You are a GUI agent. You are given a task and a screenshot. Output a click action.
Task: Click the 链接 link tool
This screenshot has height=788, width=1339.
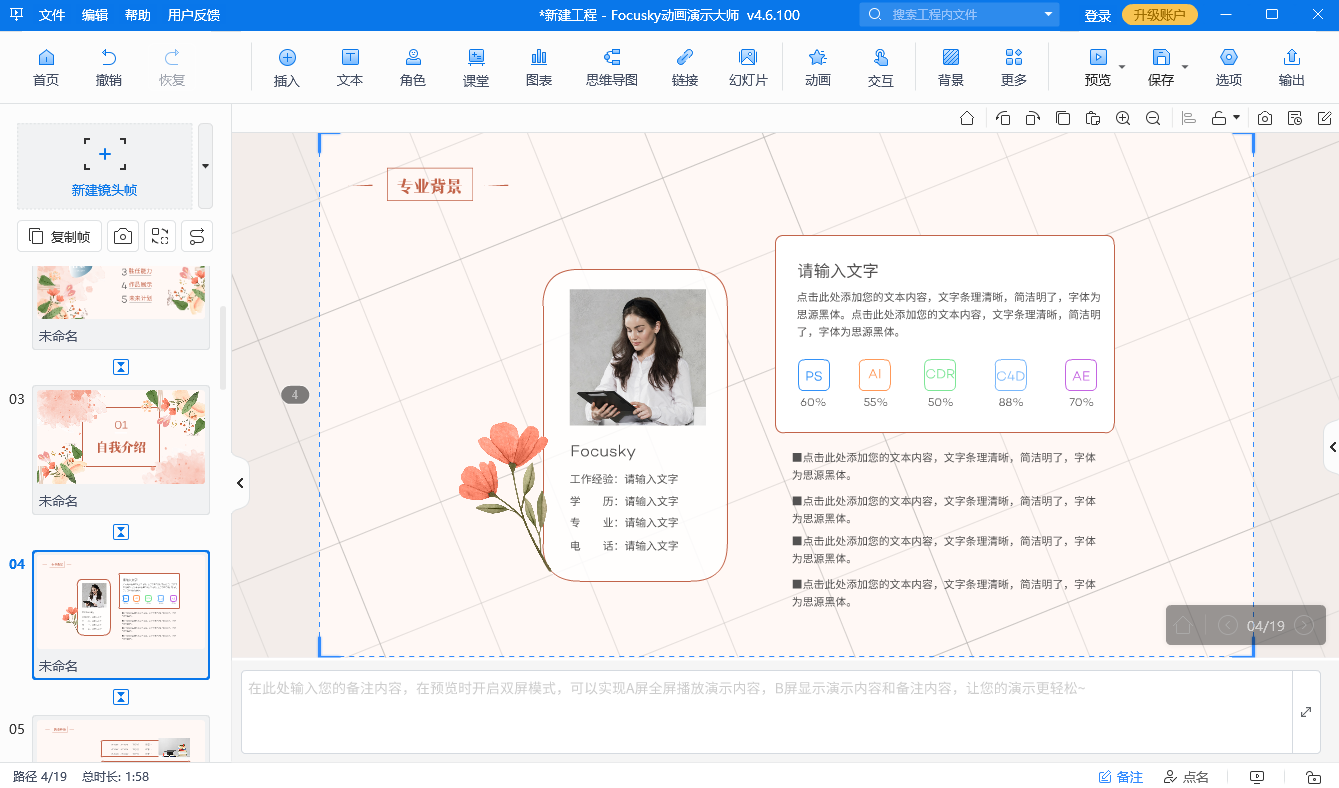click(685, 68)
